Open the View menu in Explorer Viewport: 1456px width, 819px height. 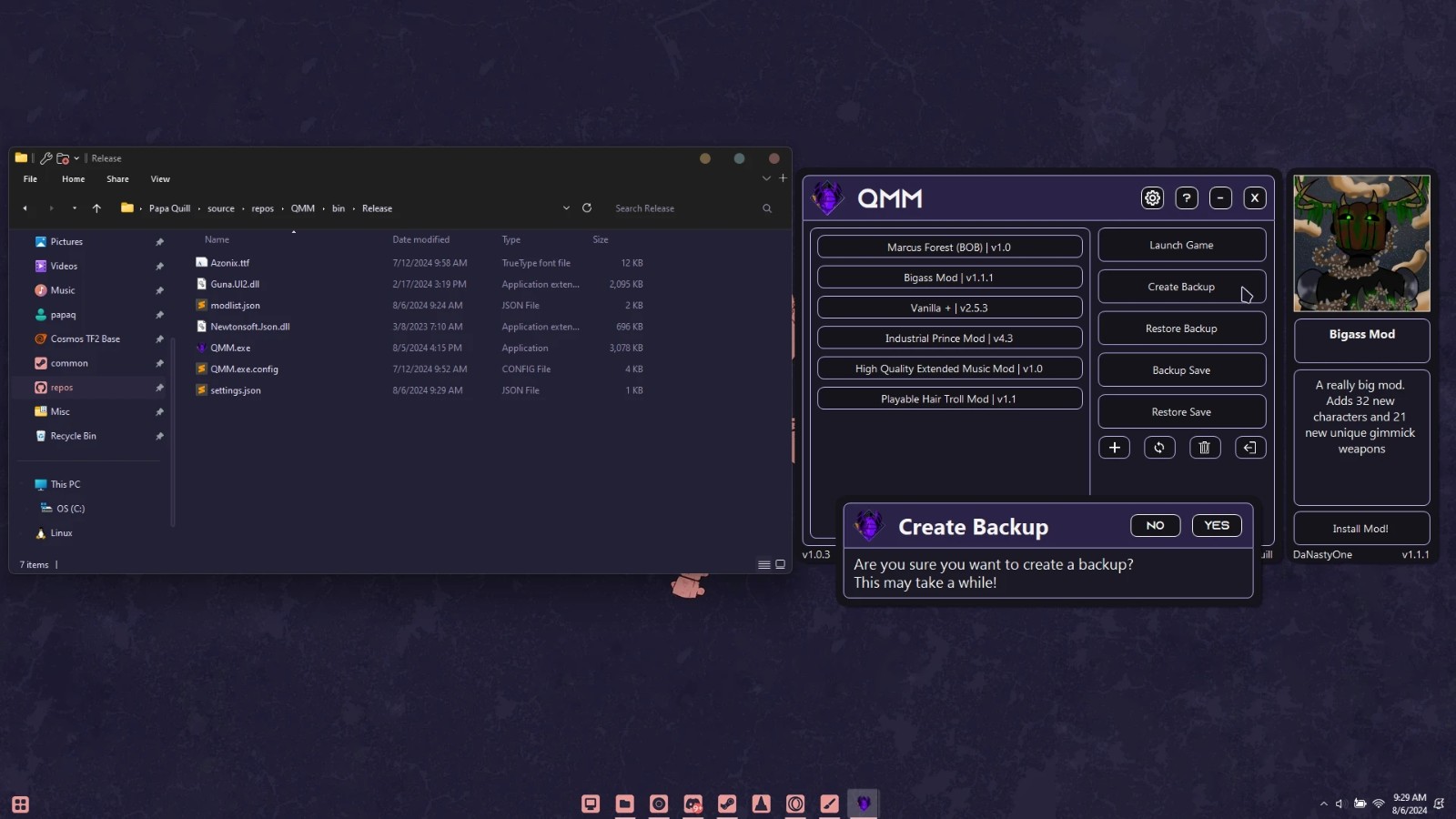pos(160,179)
